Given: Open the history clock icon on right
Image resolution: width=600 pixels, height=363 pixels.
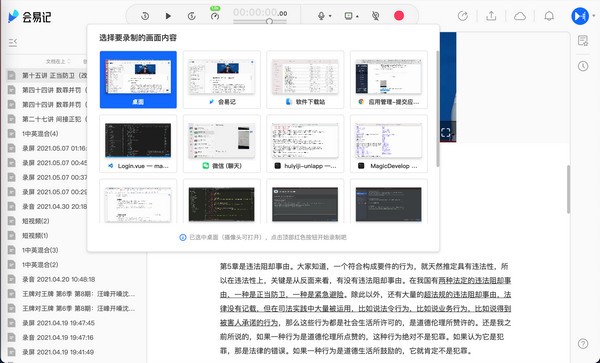Looking at the screenshot, I should 583,66.
